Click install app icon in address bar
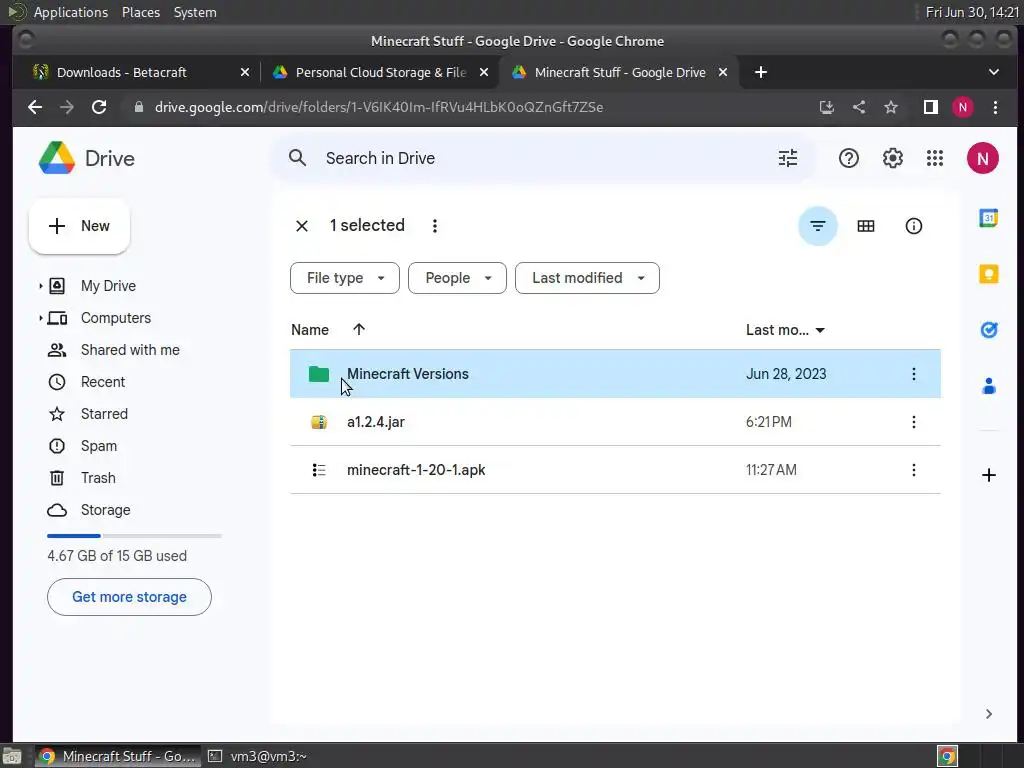Screen dimensions: 1024x768 click(x=826, y=107)
